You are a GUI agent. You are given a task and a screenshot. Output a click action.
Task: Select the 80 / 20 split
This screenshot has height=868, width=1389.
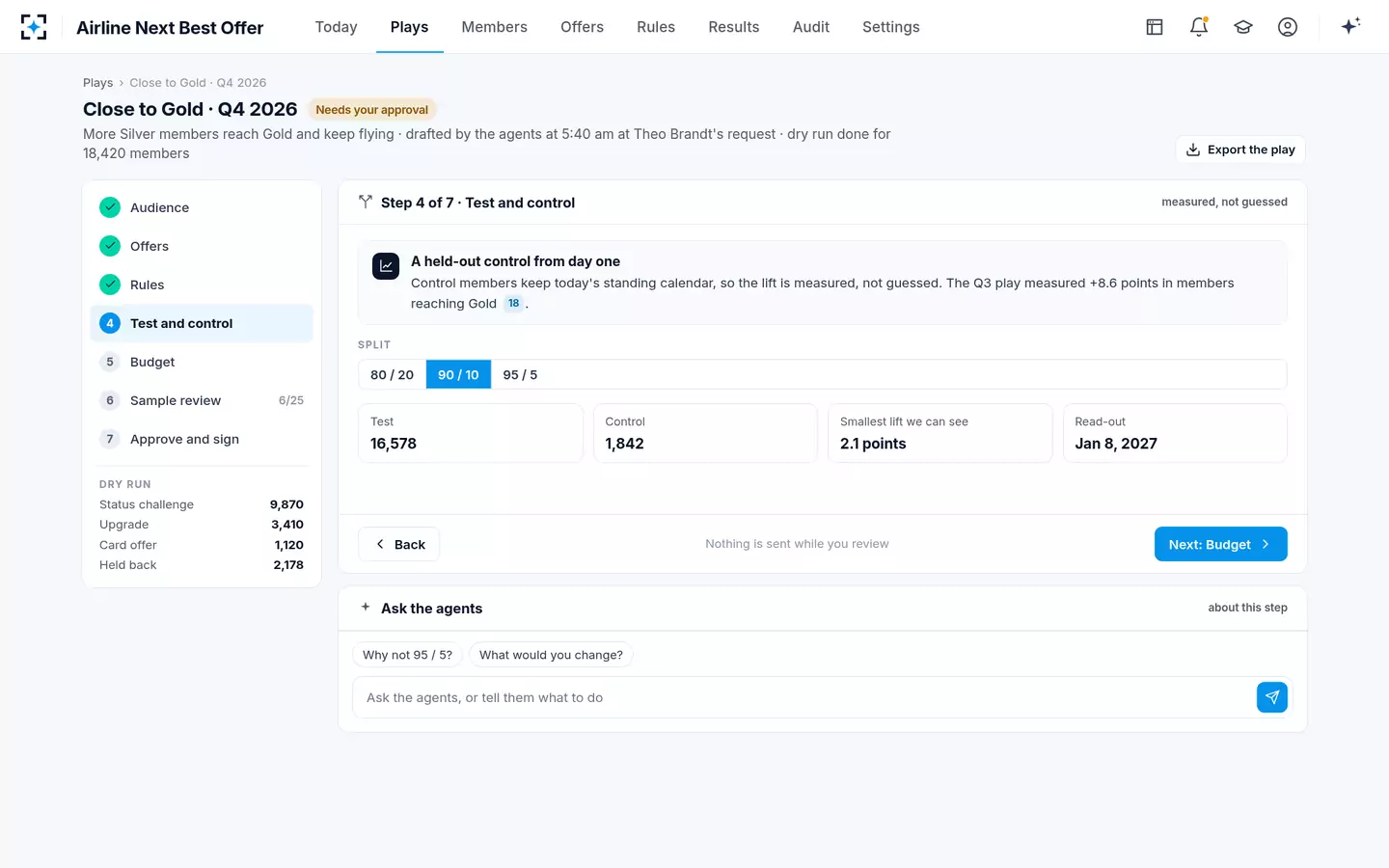point(392,374)
